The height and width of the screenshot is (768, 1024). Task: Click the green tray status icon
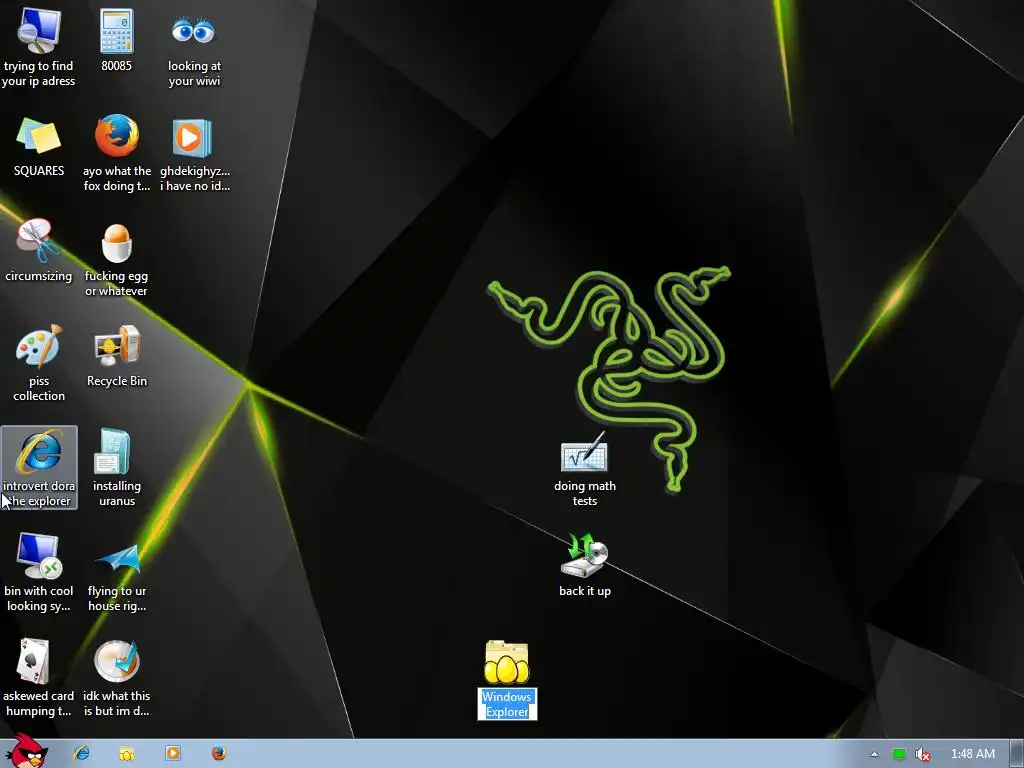[899, 754]
